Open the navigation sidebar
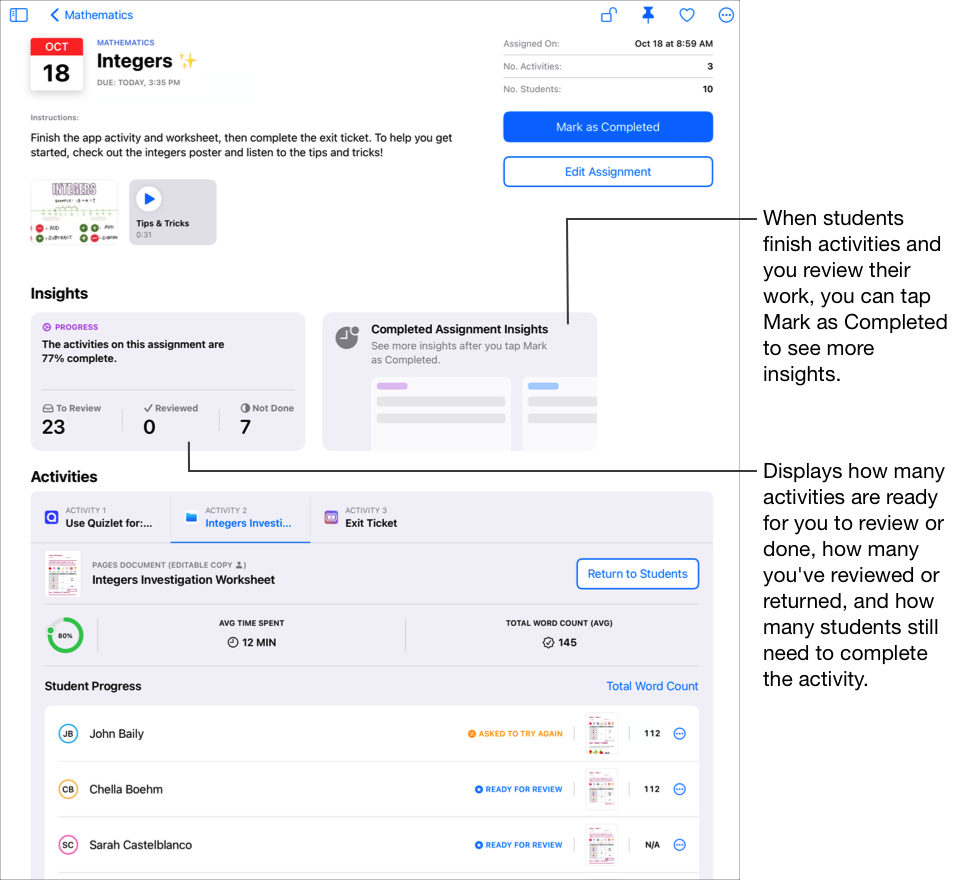Screen dimensions: 960x880 pos(18,15)
